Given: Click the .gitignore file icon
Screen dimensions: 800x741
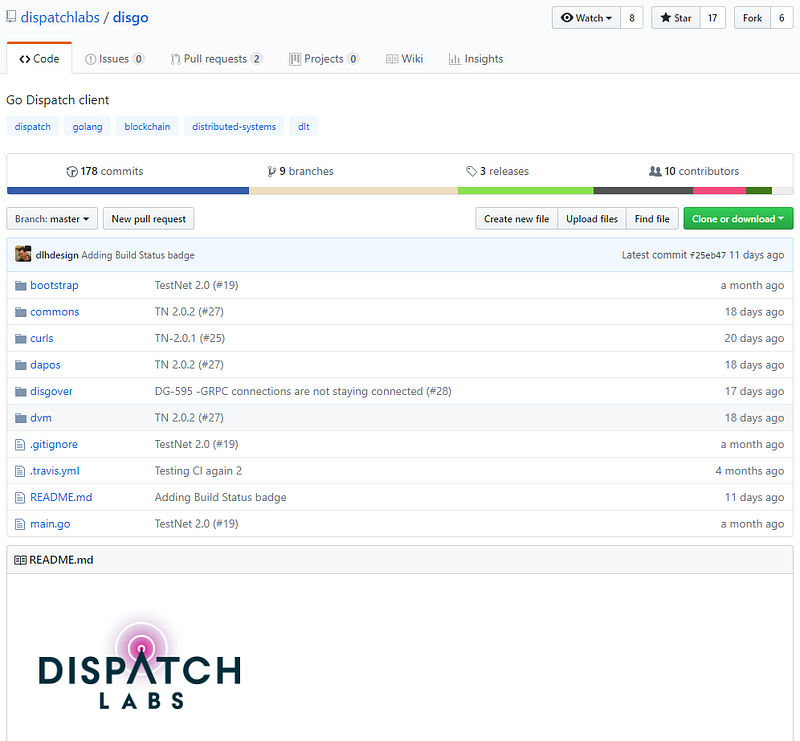Looking at the screenshot, I should point(20,444).
